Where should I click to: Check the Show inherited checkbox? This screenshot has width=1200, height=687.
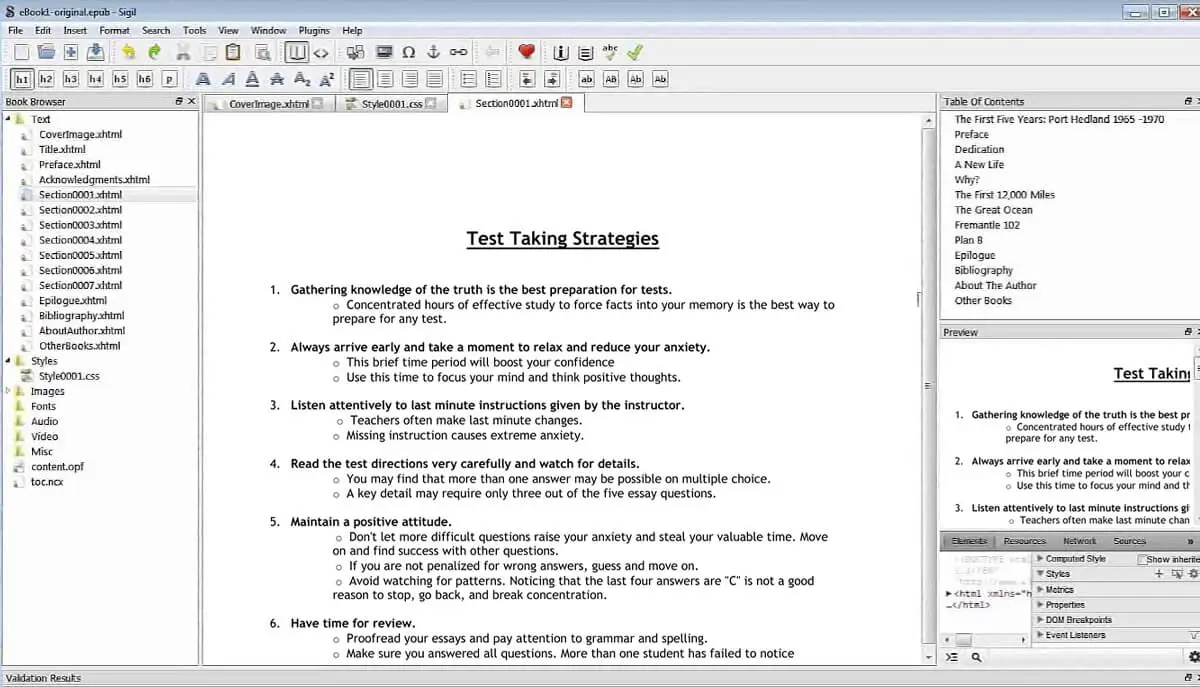click(1143, 560)
